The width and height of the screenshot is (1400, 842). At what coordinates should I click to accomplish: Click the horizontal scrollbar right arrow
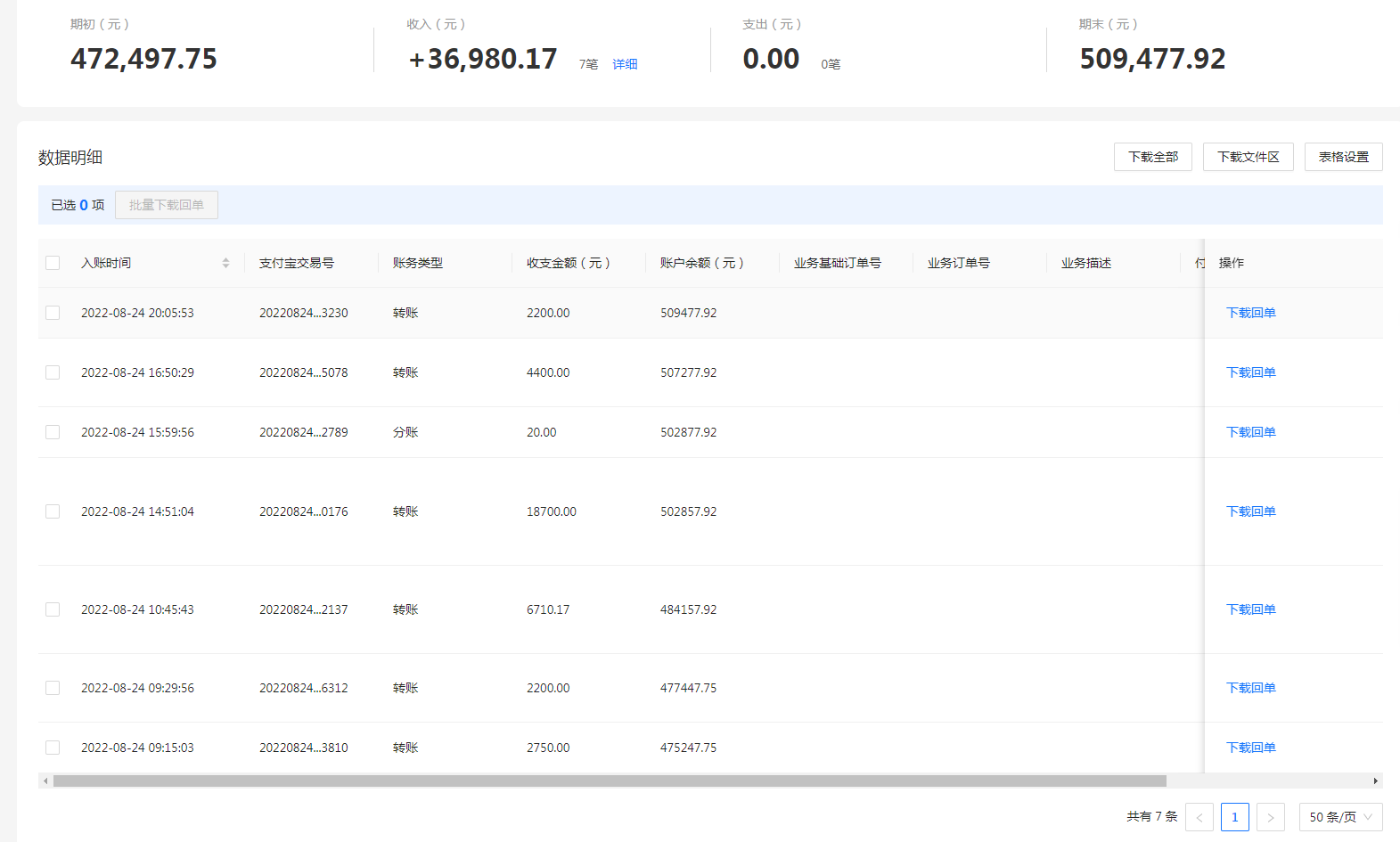[1375, 781]
